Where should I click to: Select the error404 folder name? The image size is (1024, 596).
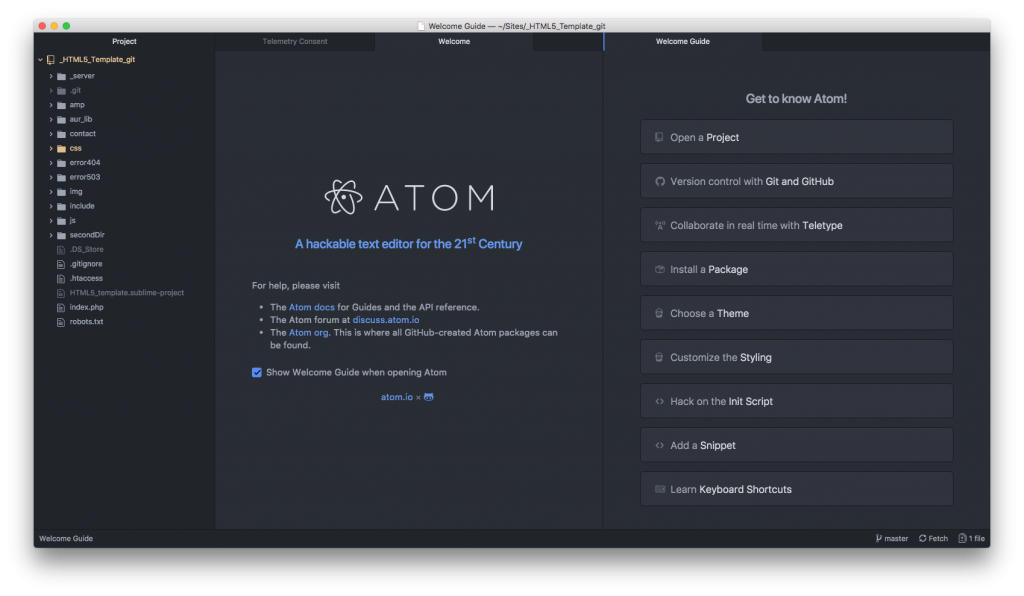85,163
